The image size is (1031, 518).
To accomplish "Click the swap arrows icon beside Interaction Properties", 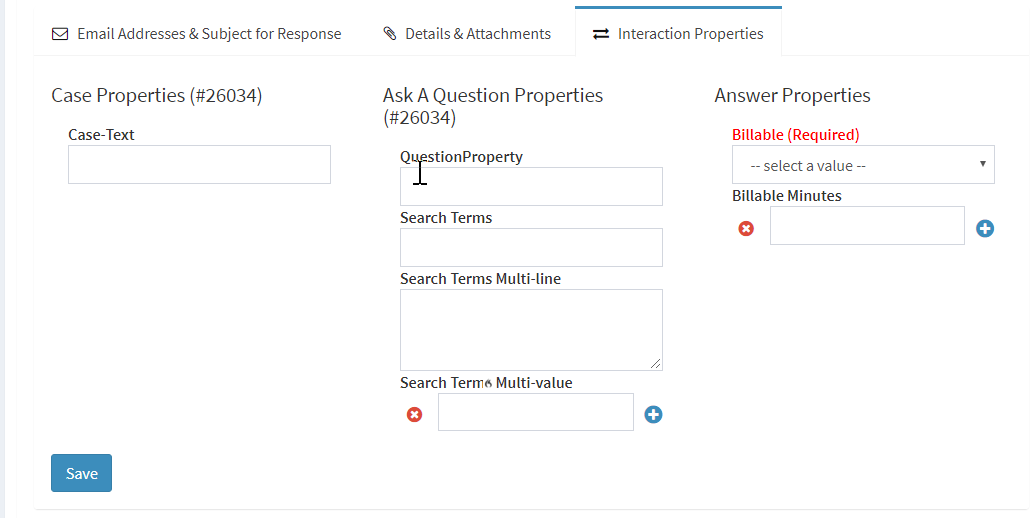I will click(x=601, y=34).
